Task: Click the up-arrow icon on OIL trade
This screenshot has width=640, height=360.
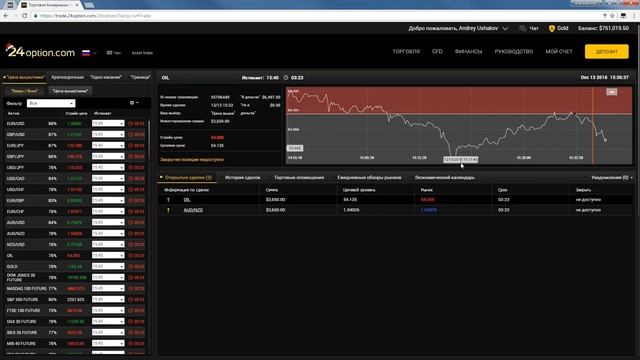Action: [x=168, y=200]
